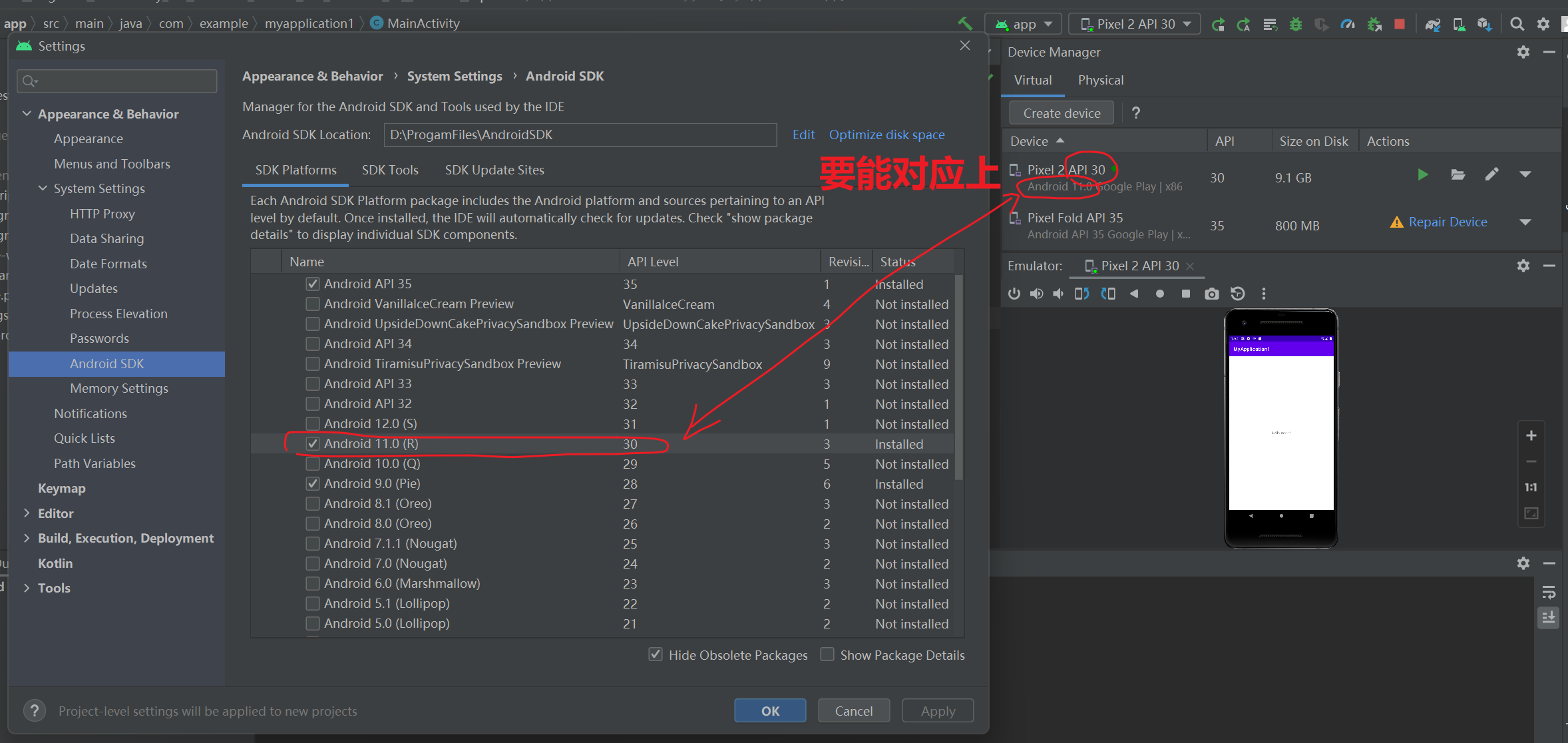The image size is (1568, 743).
Task: Edit Pixel 2 API 30 with pencil icon
Action: [x=1491, y=174]
